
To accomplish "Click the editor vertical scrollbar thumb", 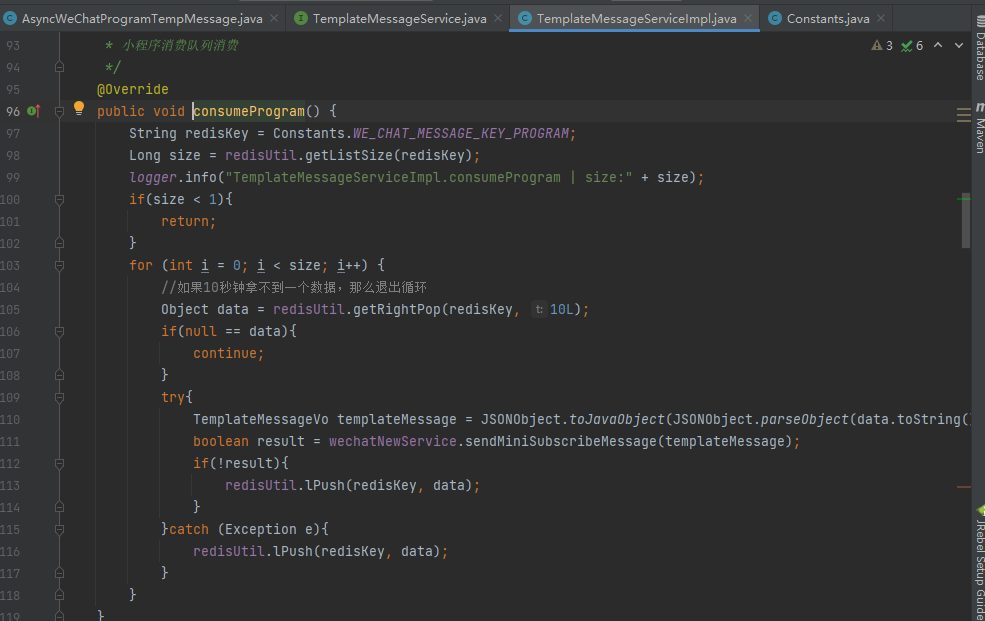I will [966, 220].
